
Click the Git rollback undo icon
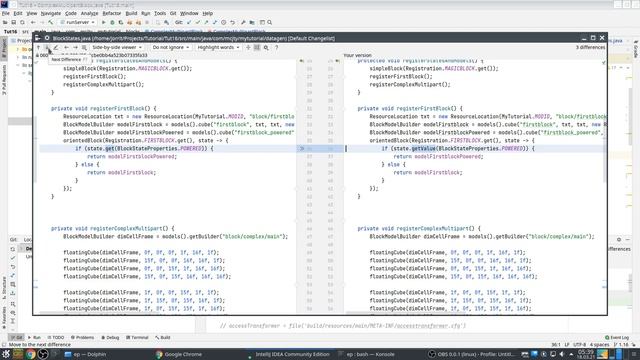tap(233, 22)
